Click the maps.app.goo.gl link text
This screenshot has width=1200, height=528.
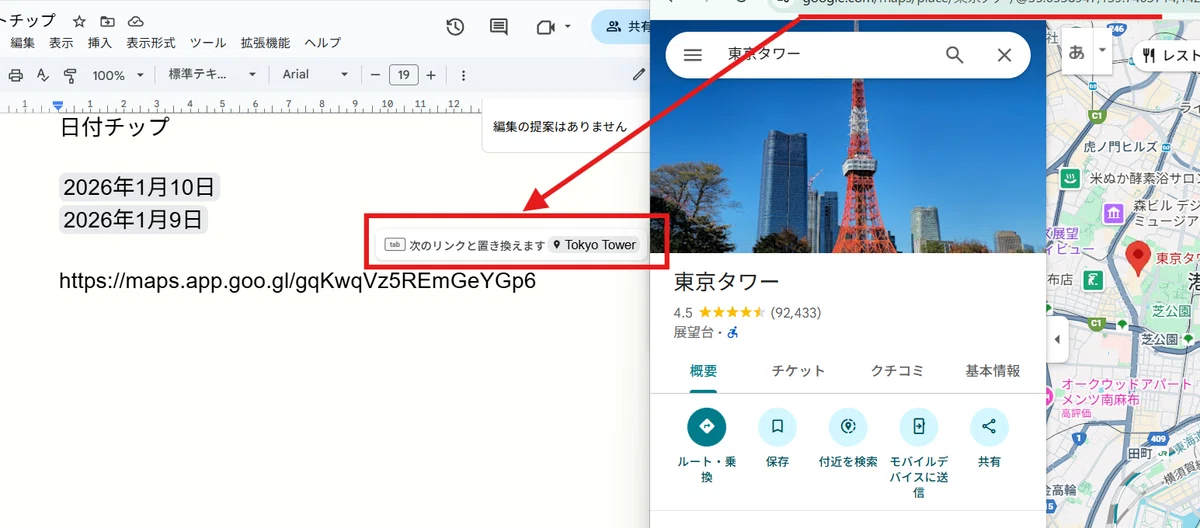tap(297, 281)
